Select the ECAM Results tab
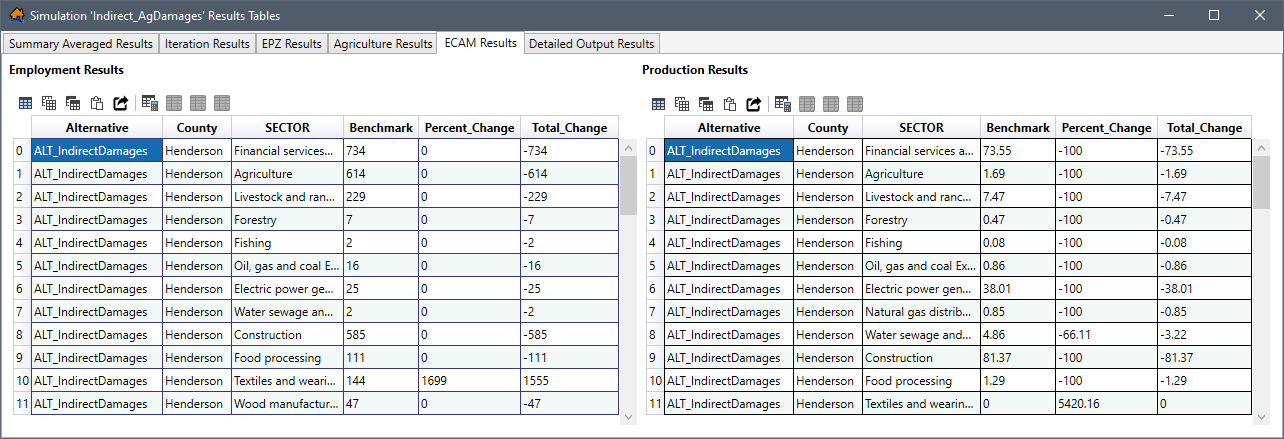 [x=481, y=43]
